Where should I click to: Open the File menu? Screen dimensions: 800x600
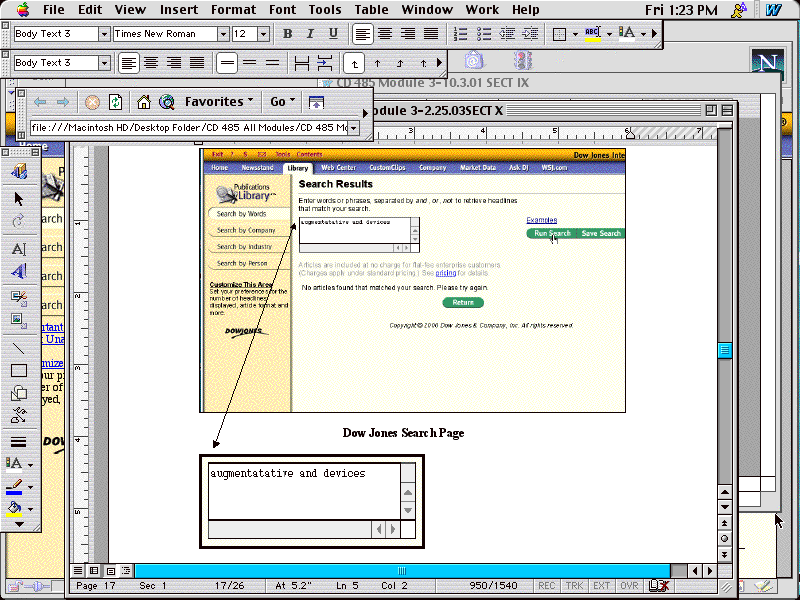[54, 10]
